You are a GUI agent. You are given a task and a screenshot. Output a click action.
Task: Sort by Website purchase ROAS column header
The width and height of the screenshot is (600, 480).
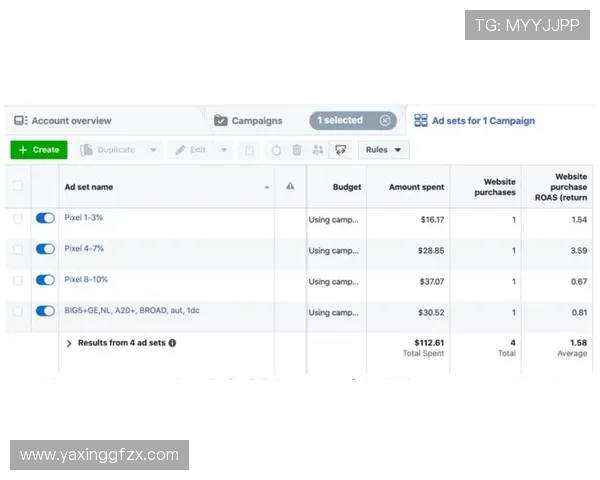click(561, 187)
